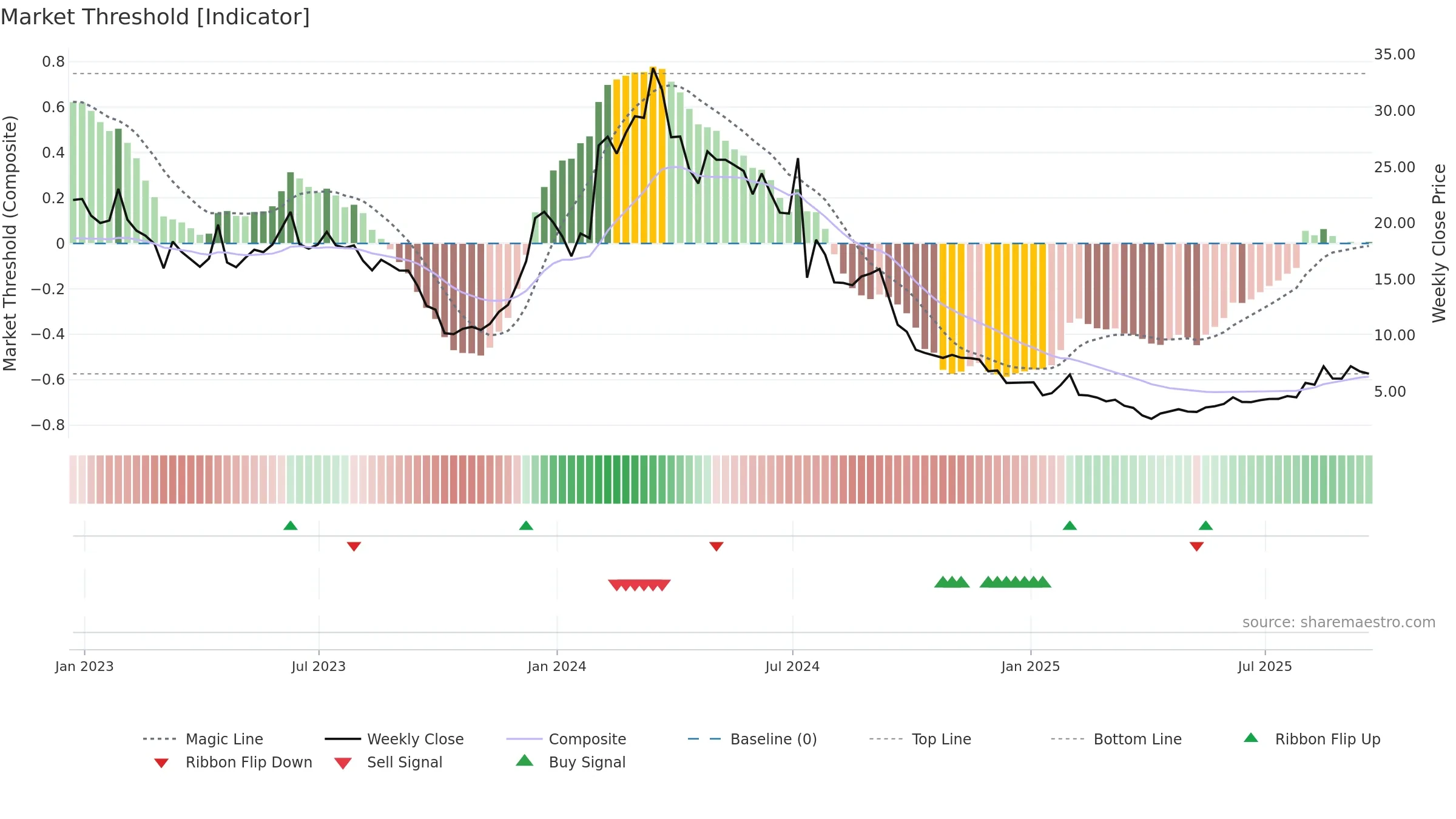Click the ribbon flip down marker before Jul 2025
Screen dimensions: 1456x819
click(1196, 547)
